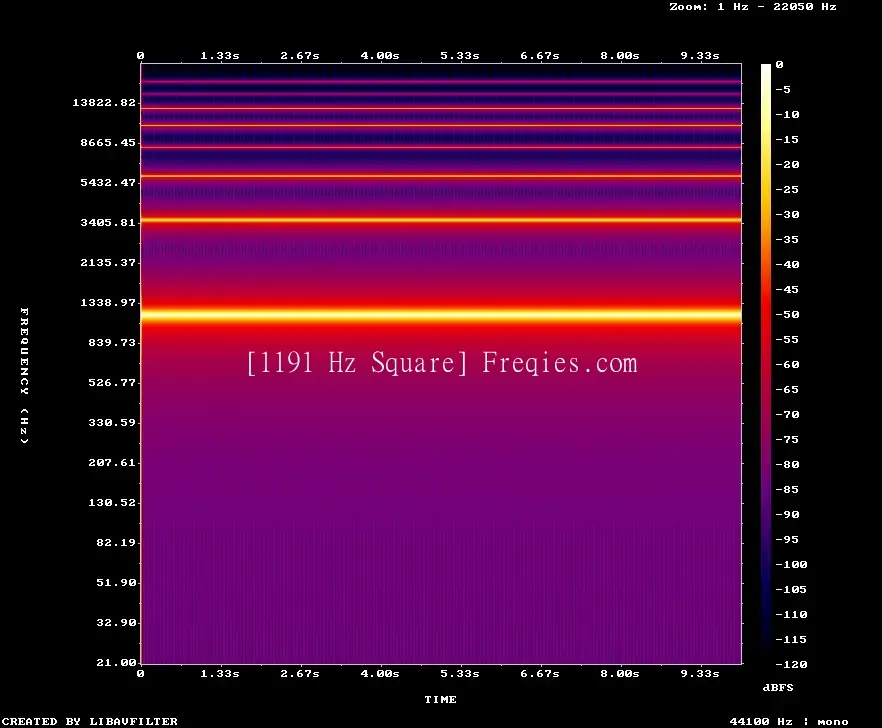
Task: Select the "-75" dBFS scale label
Action: pyautogui.click(x=787, y=439)
